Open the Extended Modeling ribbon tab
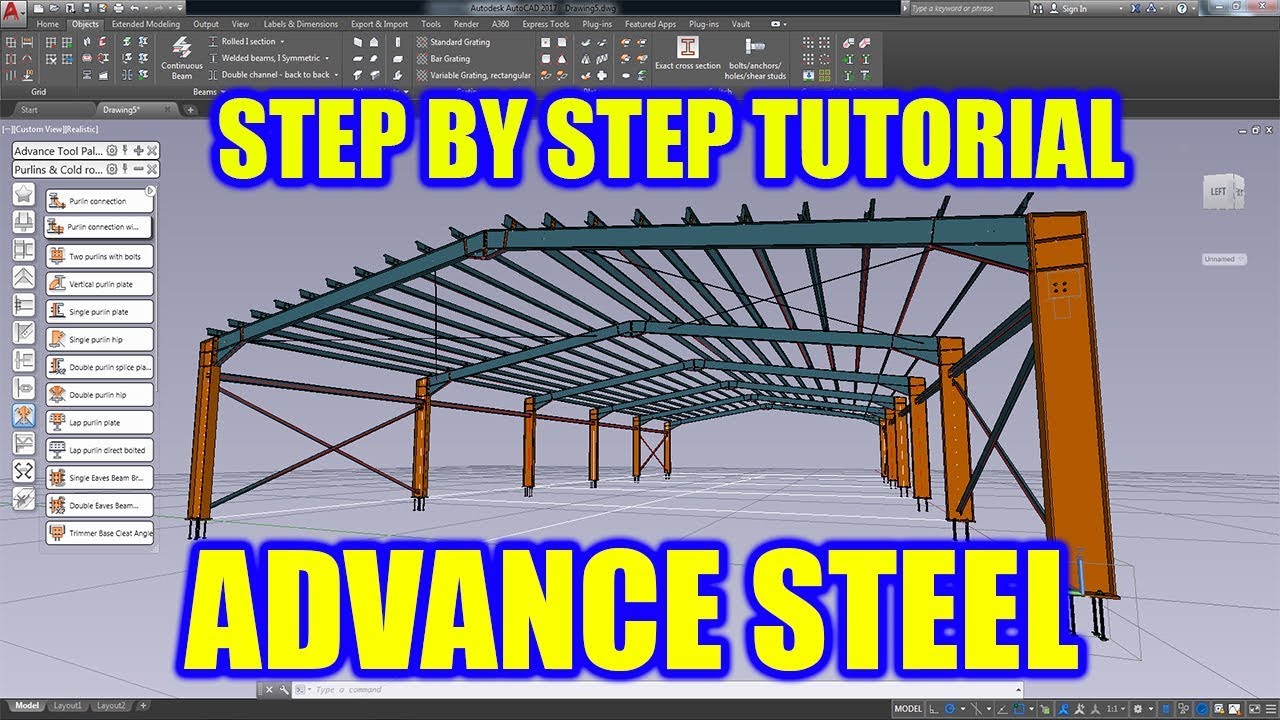Screen dimensions: 1280x720 tap(146, 24)
